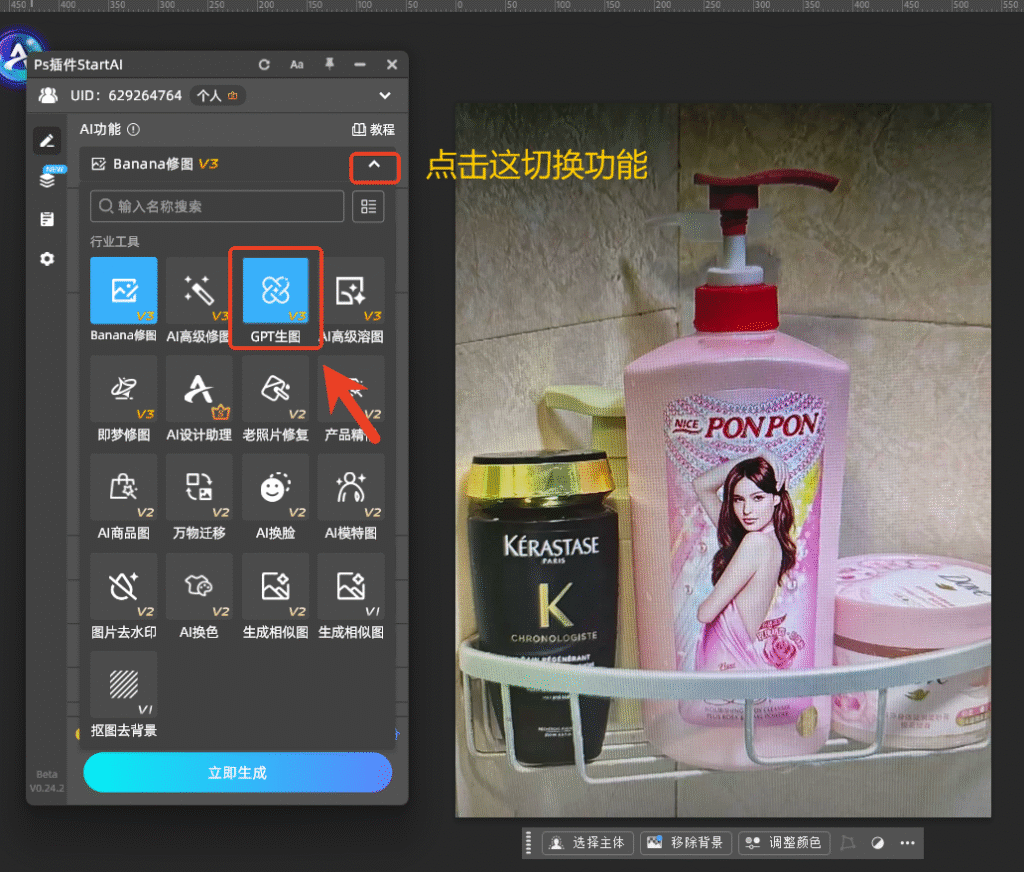Image resolution: width=1024 pixels, height=872 pixels.
Task: Open the settings gear in sidebar
Action: 47,259
